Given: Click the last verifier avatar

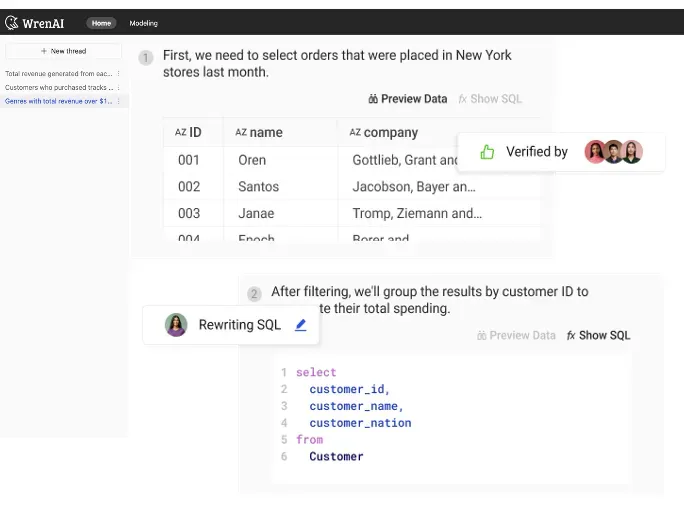Looking at the screenshot, I should (631, 152).
